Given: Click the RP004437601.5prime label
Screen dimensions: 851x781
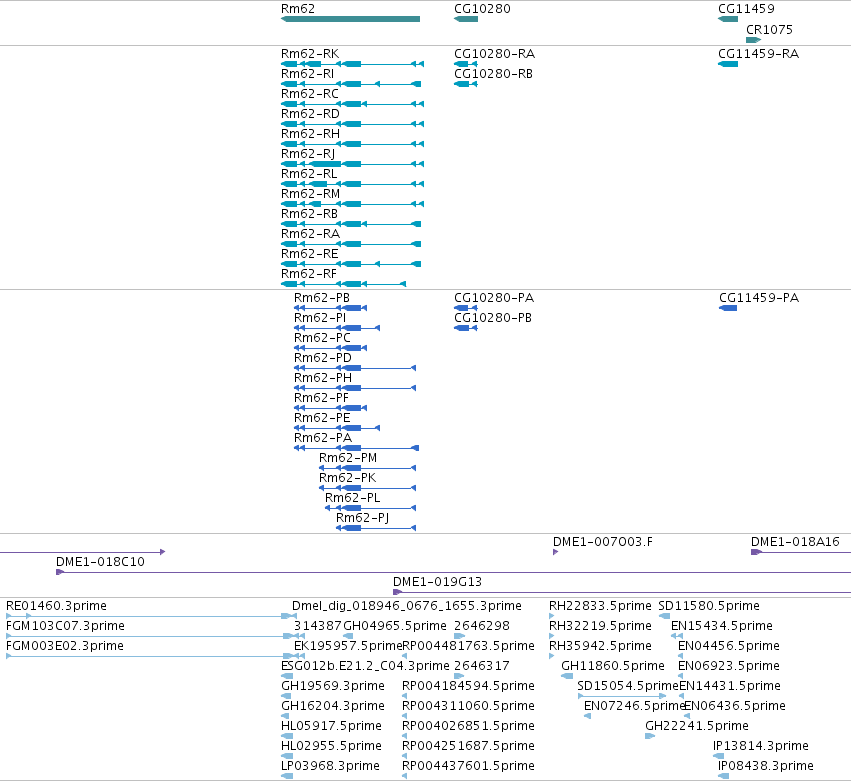Looking at the screenshot, I should tap(468, 766).
